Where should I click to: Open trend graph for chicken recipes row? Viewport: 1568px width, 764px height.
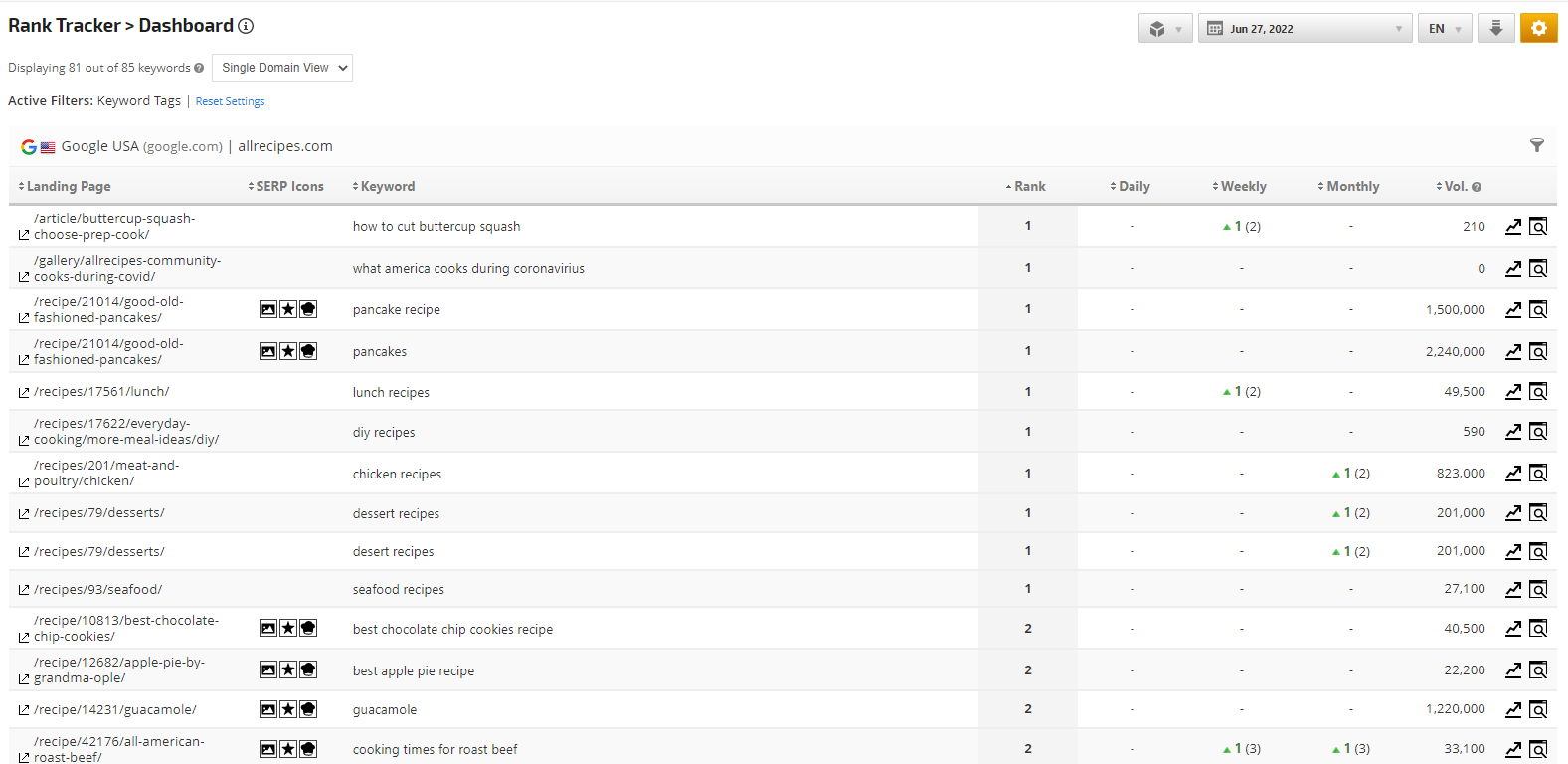[x=1512, y=474]
